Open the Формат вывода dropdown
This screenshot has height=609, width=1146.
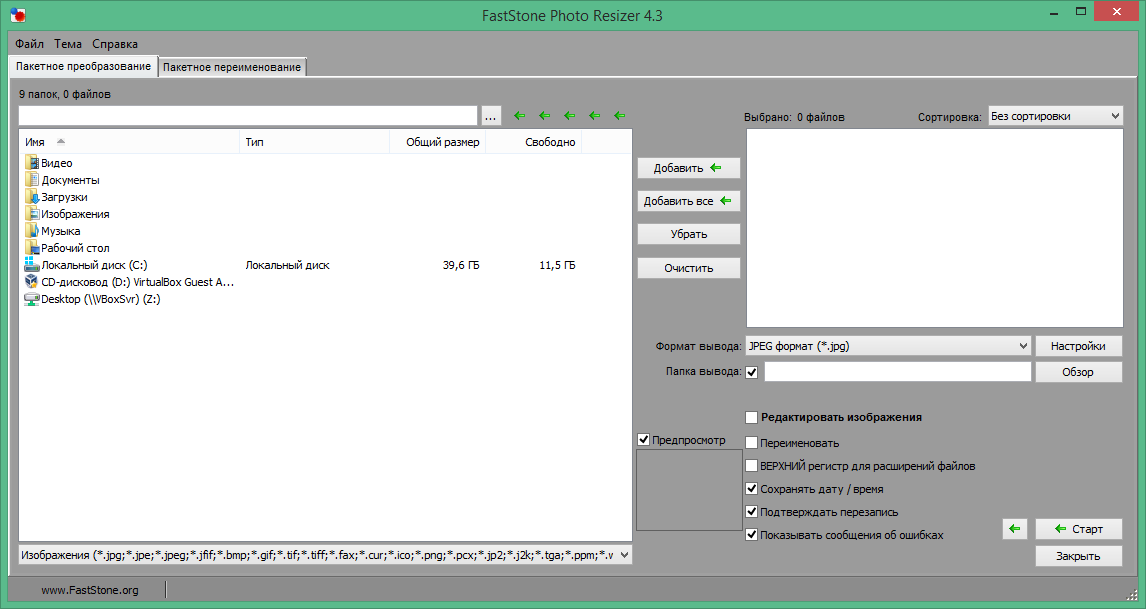tap(888, 346)
